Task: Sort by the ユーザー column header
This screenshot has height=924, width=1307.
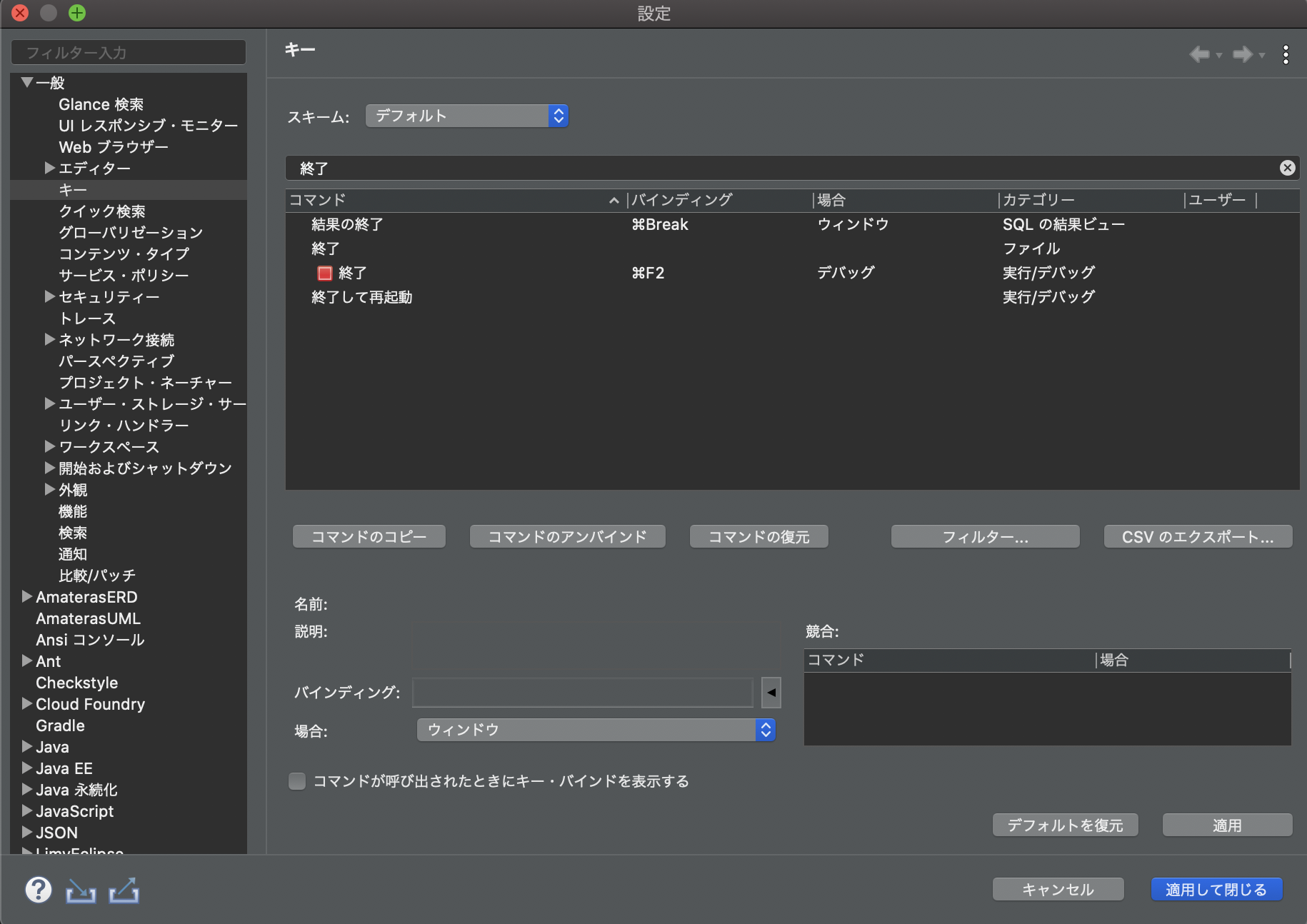Action: tap(1220, 200)
